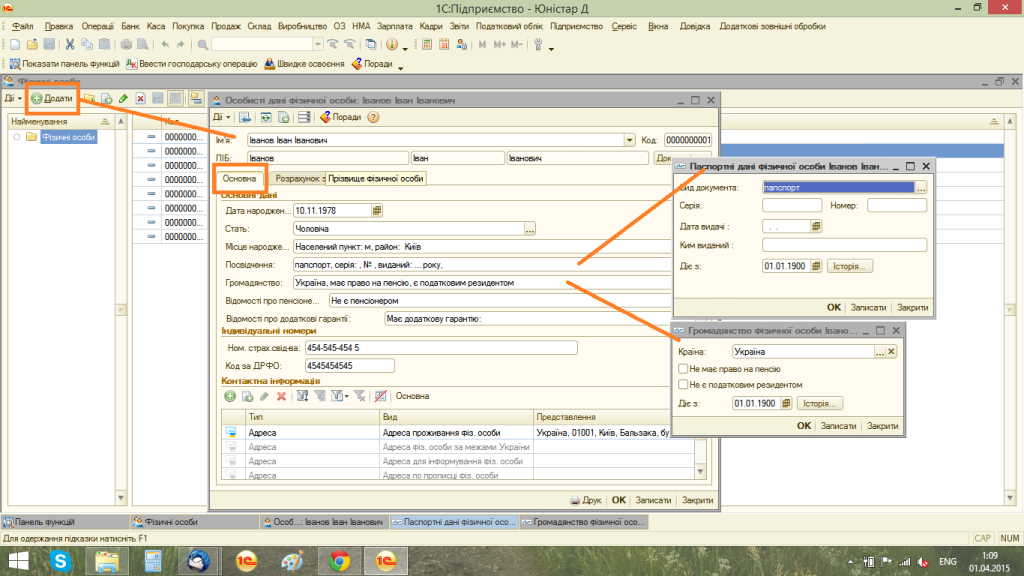Open contact info filter dropdown arrow
The height and width of the screenshot is (576, 1024).
pos(346,396)
